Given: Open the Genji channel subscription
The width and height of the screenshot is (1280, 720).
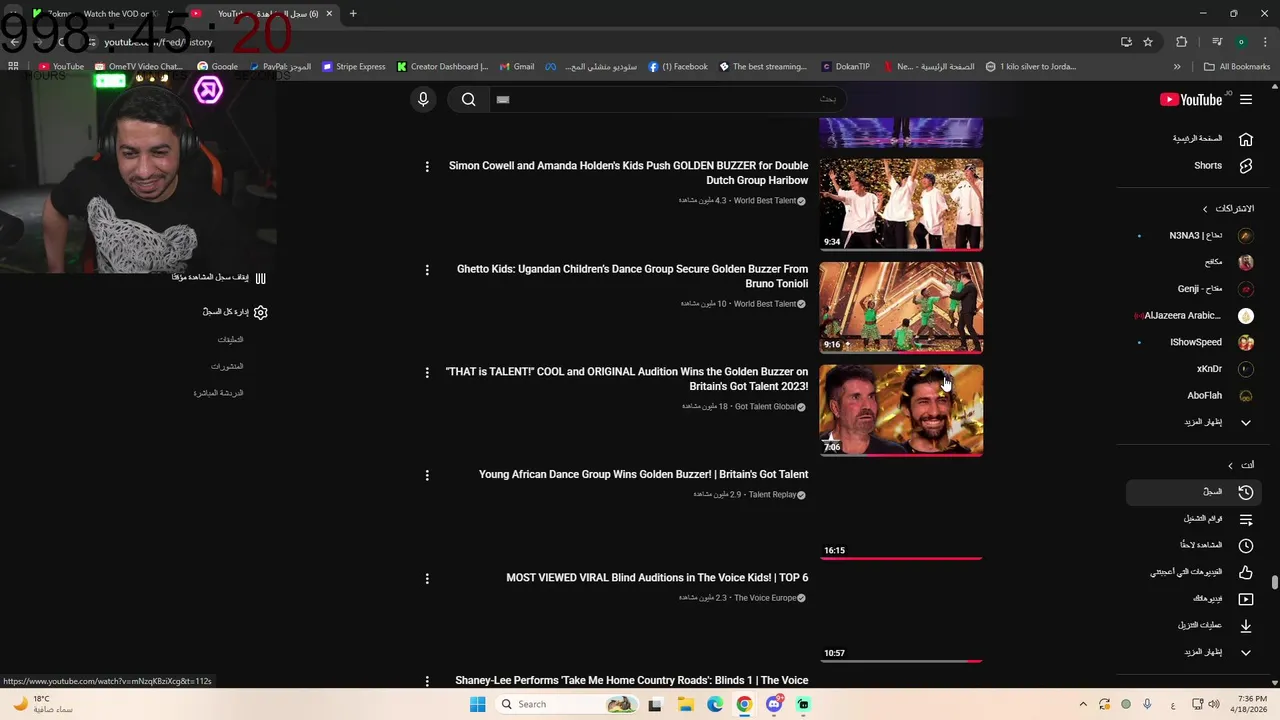Looking at the screenshot, I should [x=1195, y=289].
